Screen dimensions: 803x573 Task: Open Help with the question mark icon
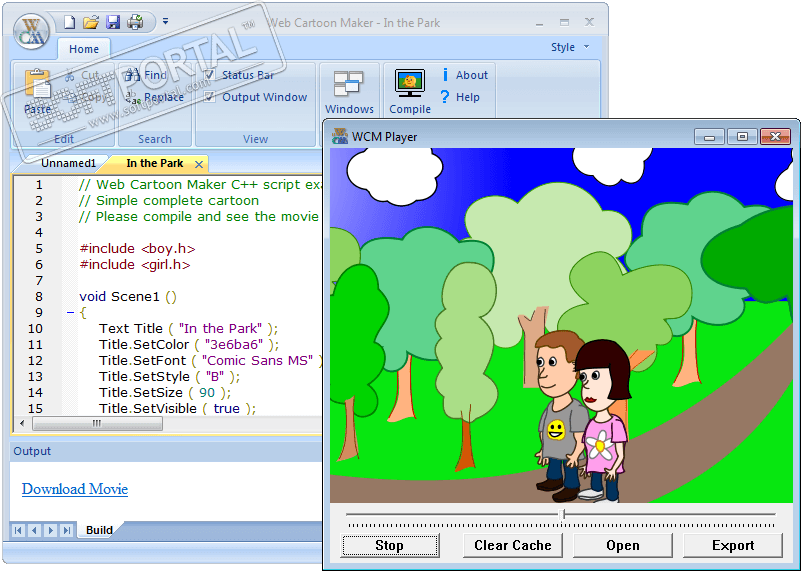coord(460,97)
